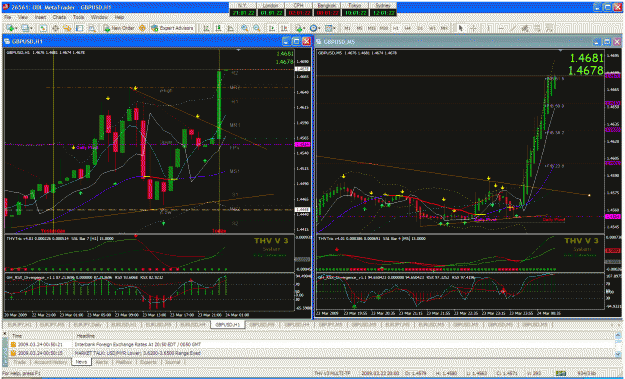
Task: Click the news list scrollbar down arrow
Action: (618, 354)
